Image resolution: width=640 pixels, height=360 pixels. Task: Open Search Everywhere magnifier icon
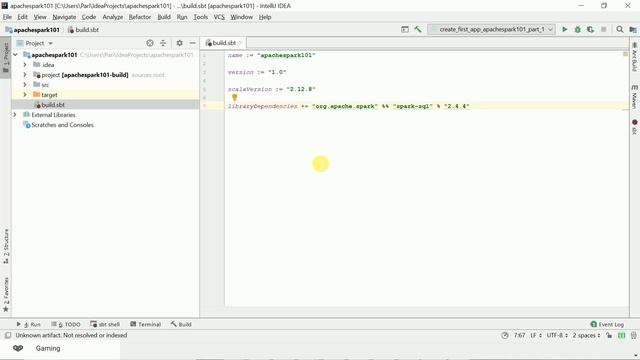(620, 29)
